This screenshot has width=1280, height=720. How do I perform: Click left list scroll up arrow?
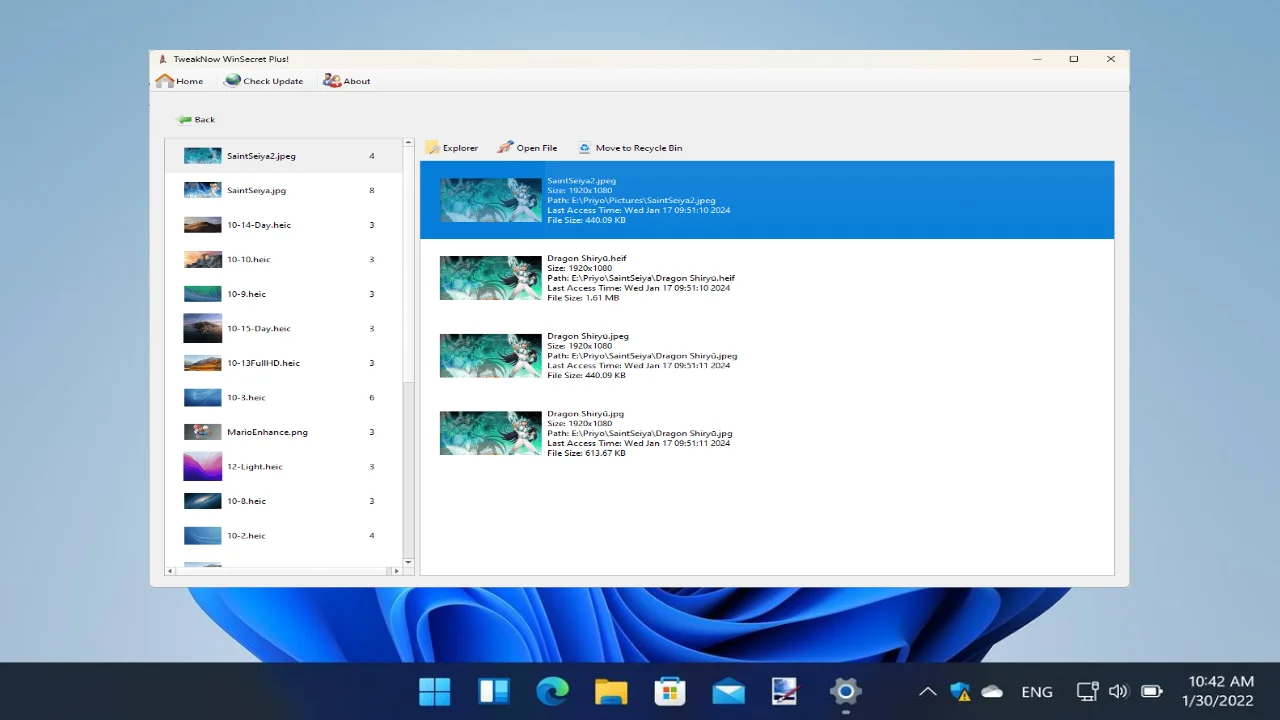[408, 143]
